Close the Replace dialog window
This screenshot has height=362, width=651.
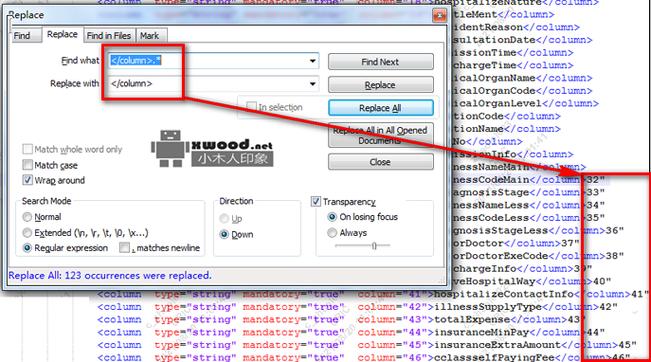tap(439, 15)
